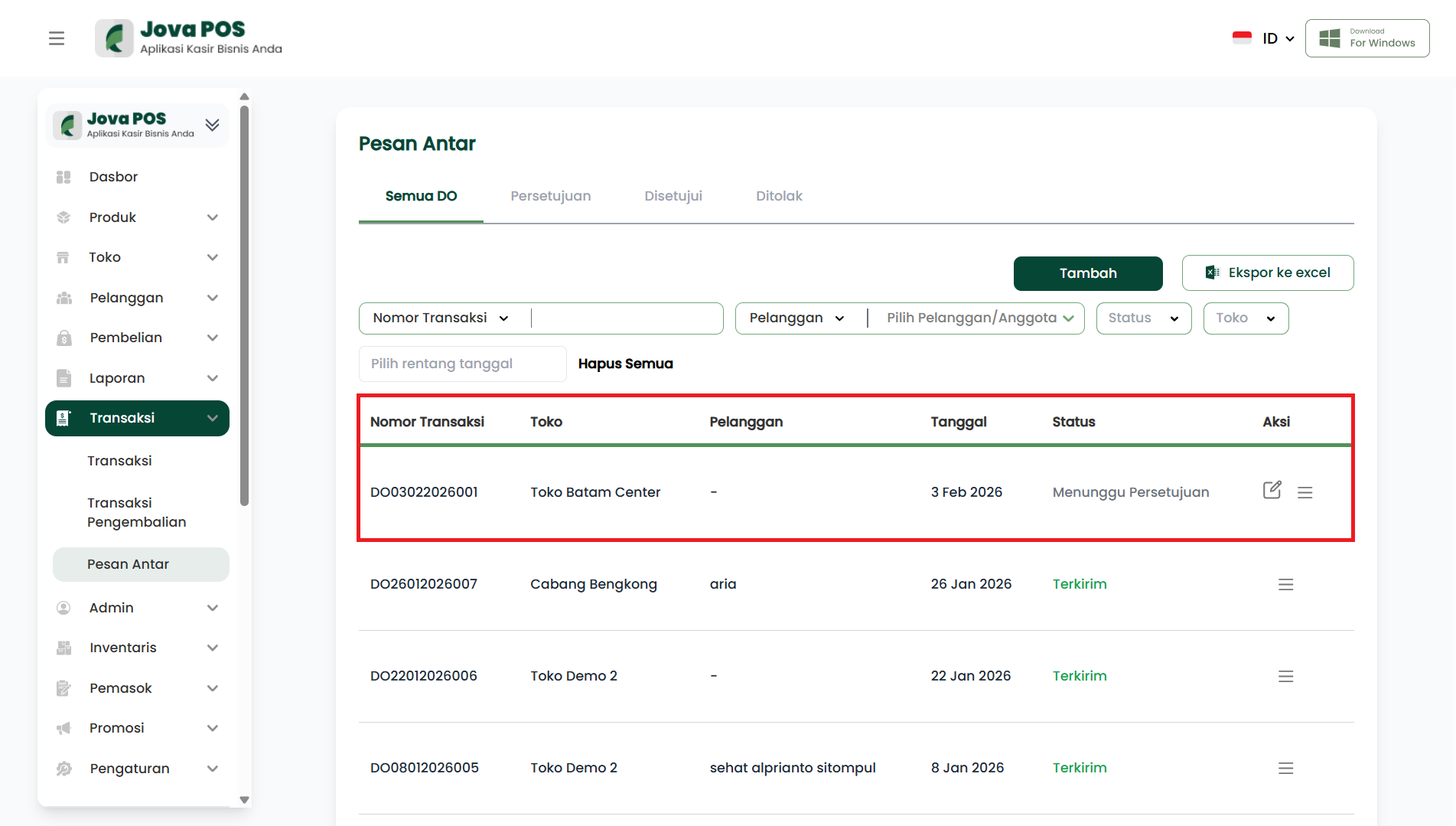Screen dimensions: 1456x826
Task: Click the Pilih rentang tanggal field
Action: coord(462,364)
